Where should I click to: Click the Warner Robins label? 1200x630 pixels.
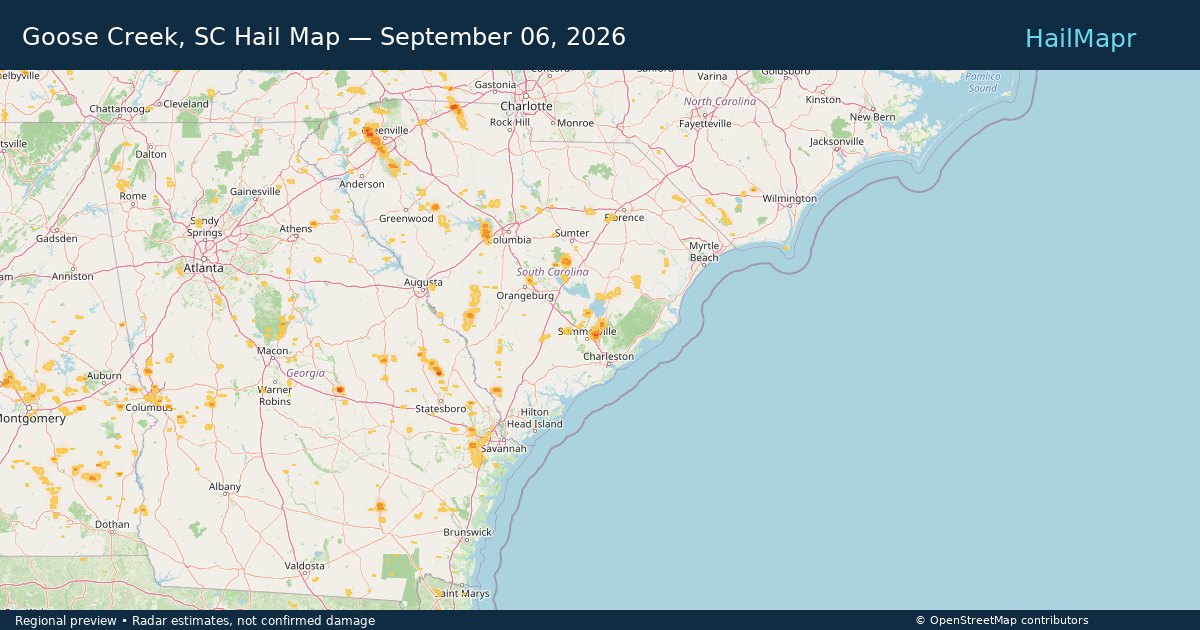click(274, 396)
